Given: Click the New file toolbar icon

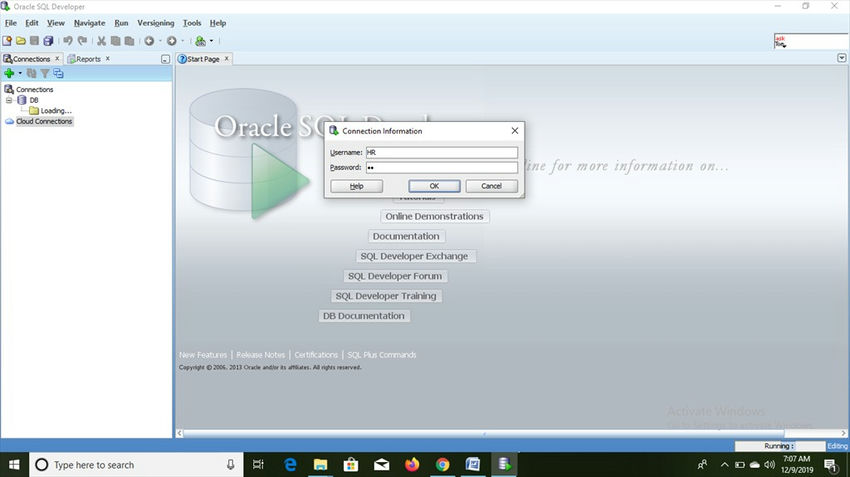Looking at the screenshot, I should click(x=7, y=41).
